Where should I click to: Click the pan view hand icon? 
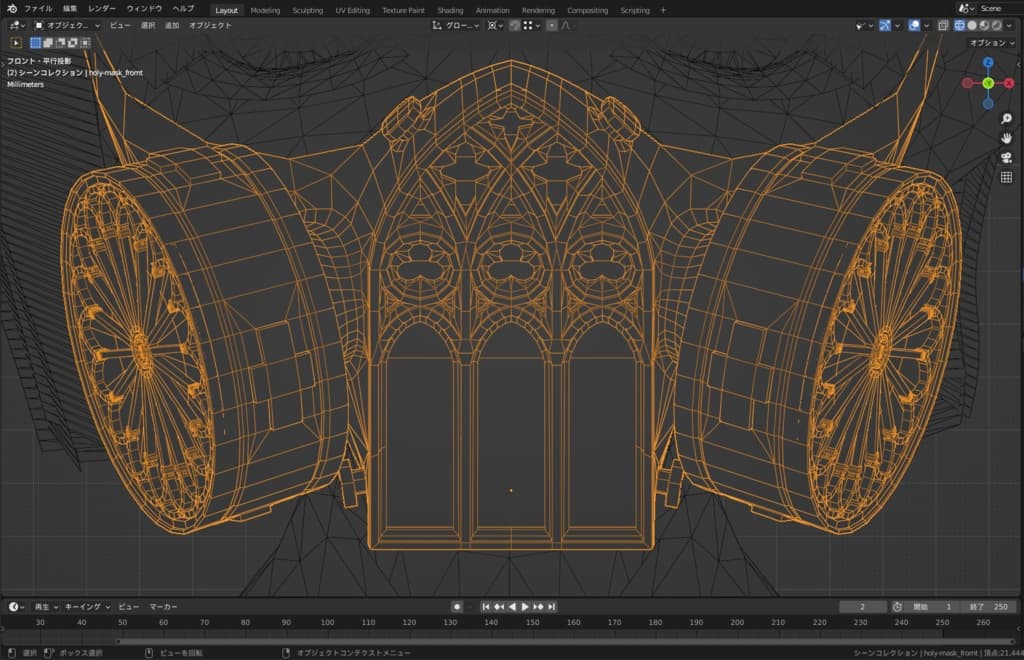[1007, 138]
